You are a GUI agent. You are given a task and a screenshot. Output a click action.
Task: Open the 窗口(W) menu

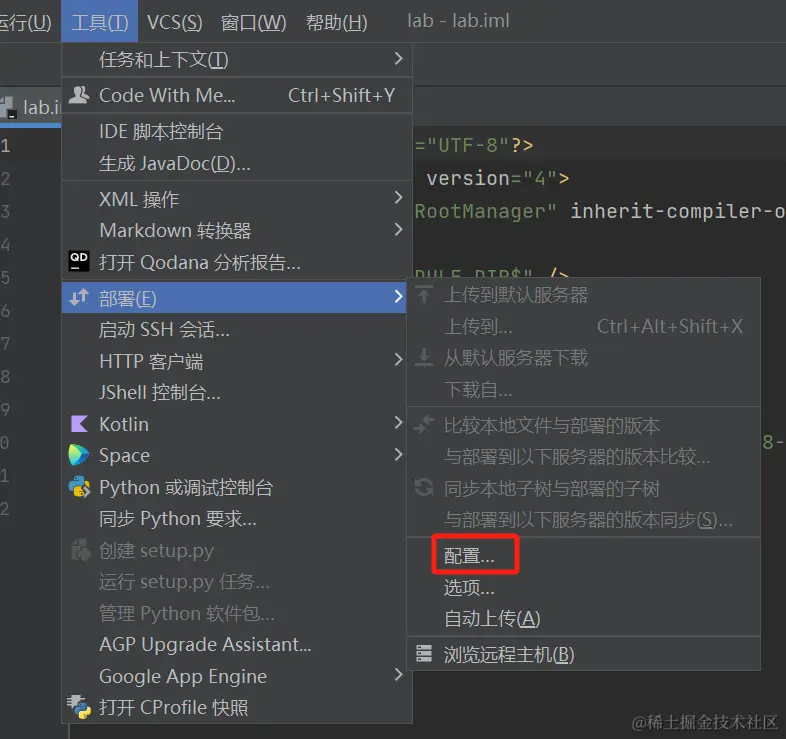click(254, 22)
